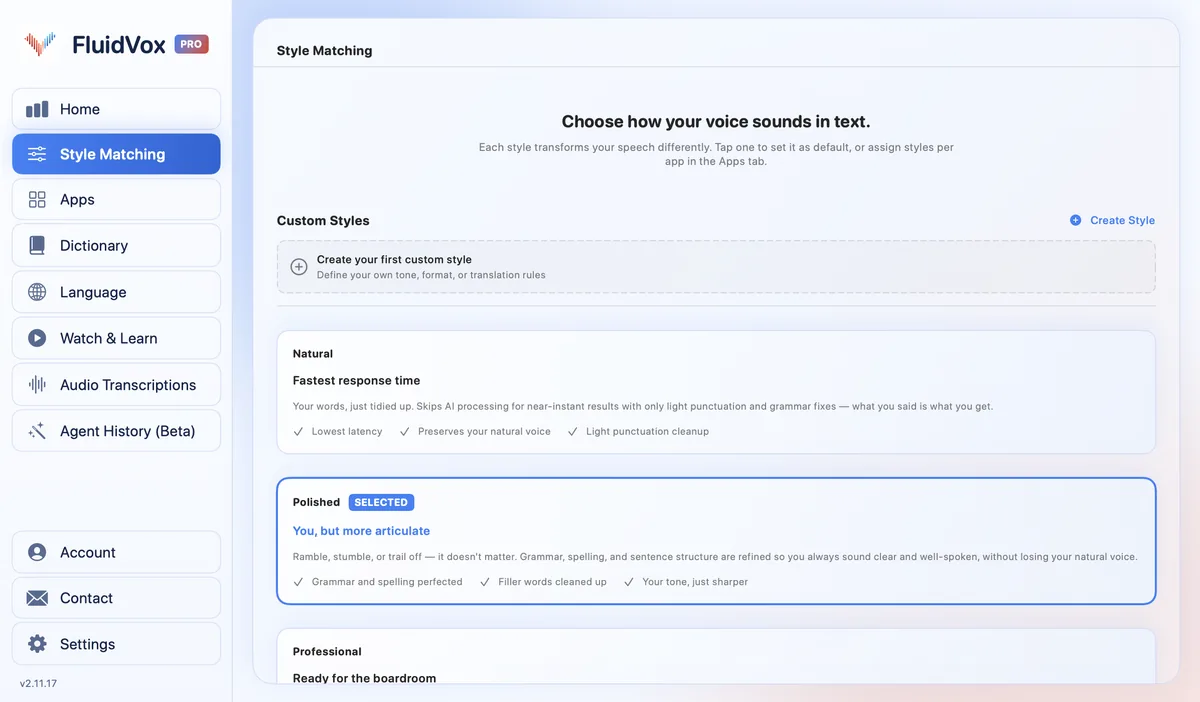This screenshot has width=1200, height=702.
Task: Open the Home section
Action: pyautogui.click(x=116, y=109)
